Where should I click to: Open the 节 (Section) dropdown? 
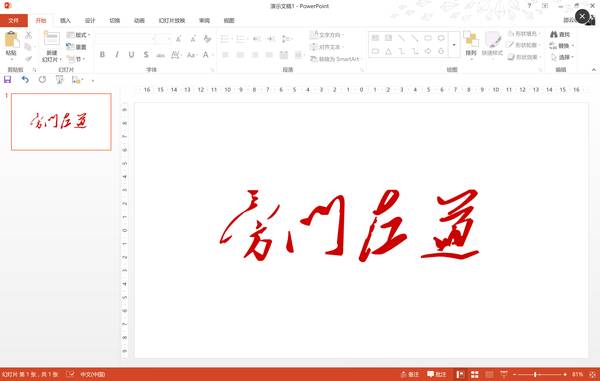(75, 59)
